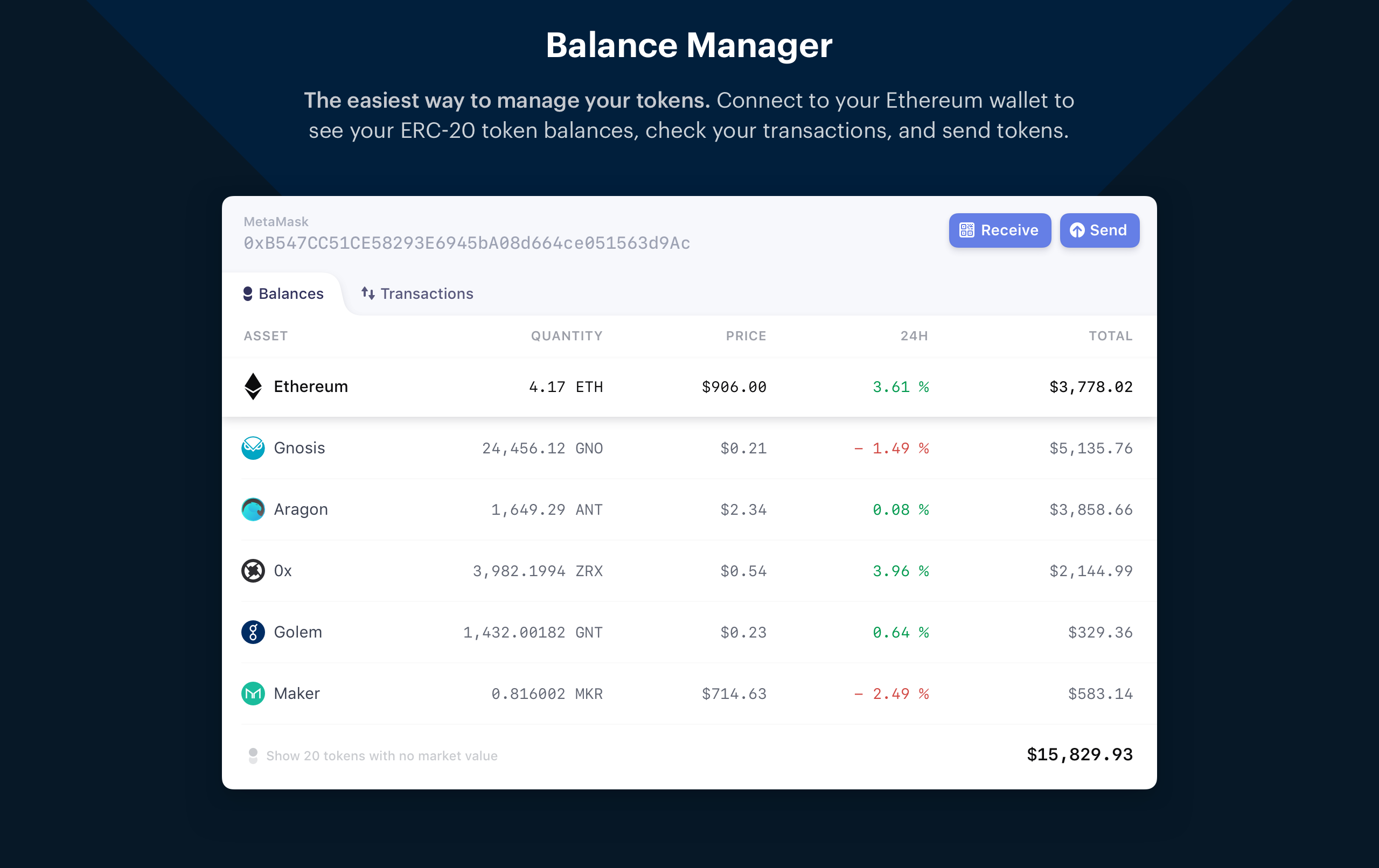Click Golem's 0.64 % change
This screenshot has height=868, width=1379.
(x=900, y=632)
